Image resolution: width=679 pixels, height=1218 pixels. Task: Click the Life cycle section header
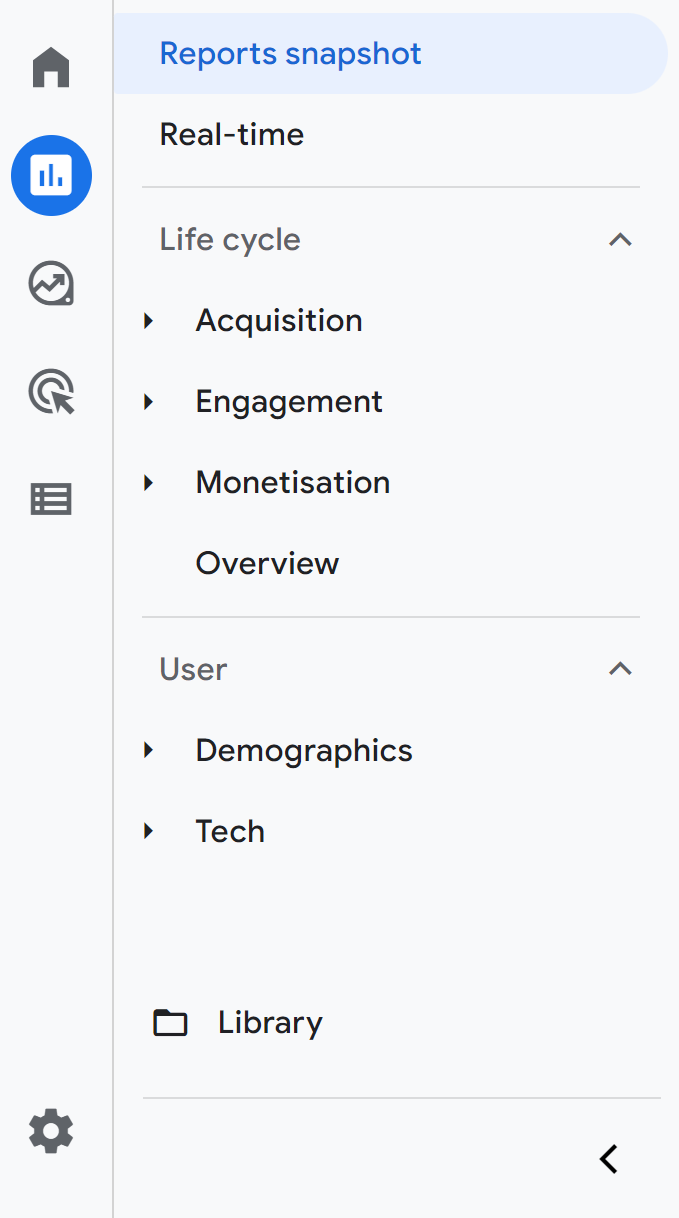click(x=230, y=240)
